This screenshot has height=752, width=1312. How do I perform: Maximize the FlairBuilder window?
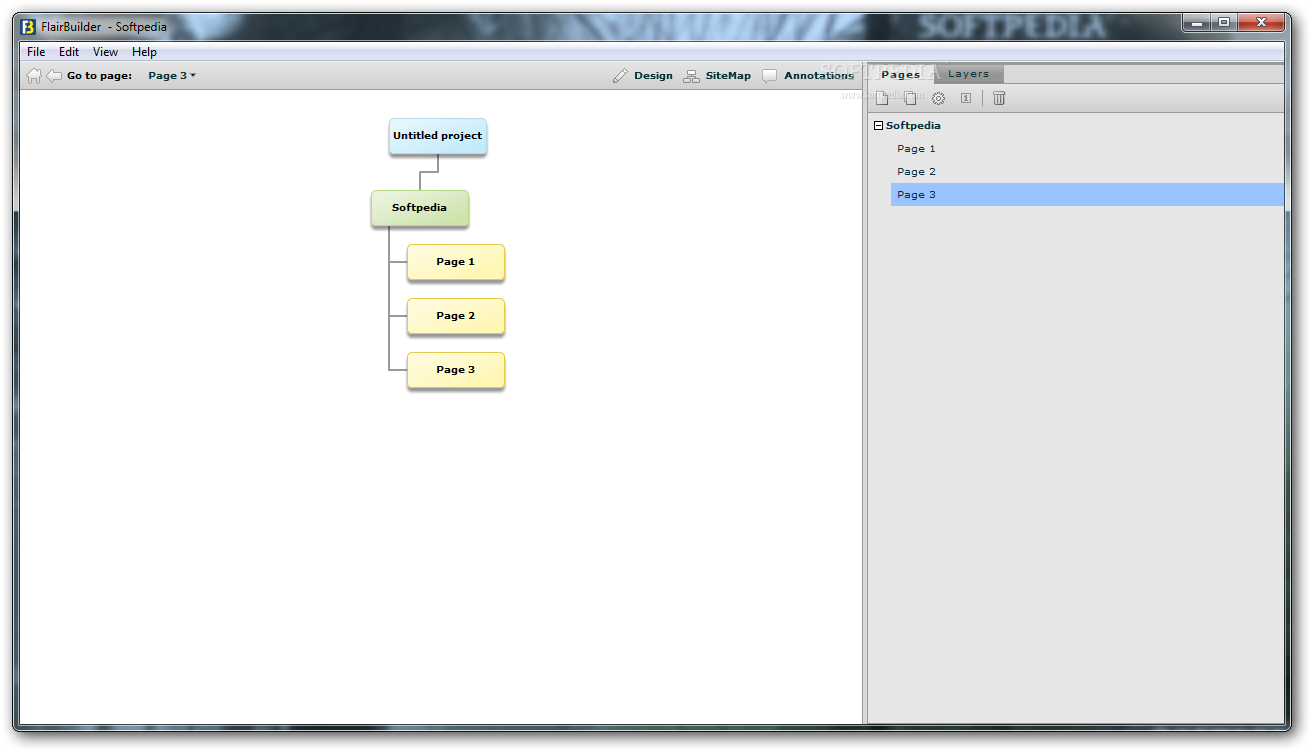coord(1223,22)
